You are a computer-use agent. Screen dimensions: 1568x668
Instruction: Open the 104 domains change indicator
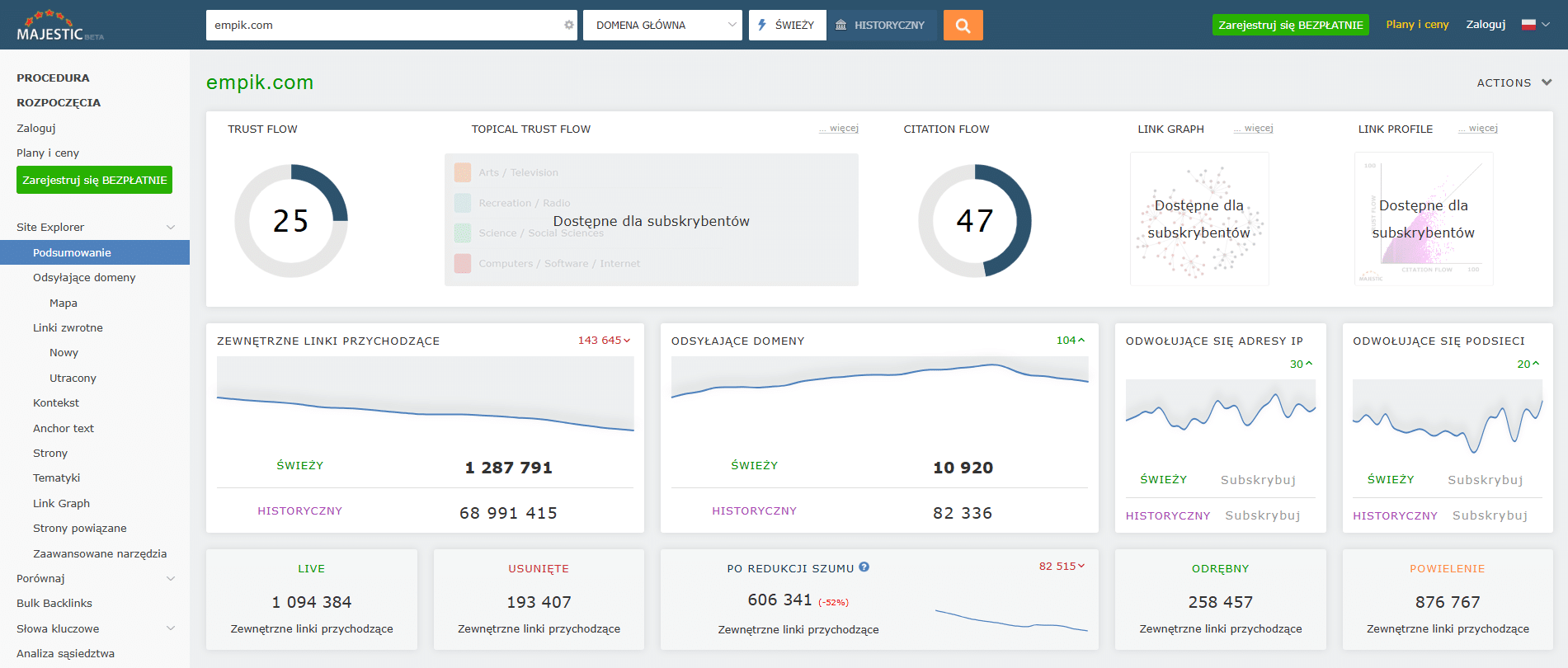tap(1071, 340)
